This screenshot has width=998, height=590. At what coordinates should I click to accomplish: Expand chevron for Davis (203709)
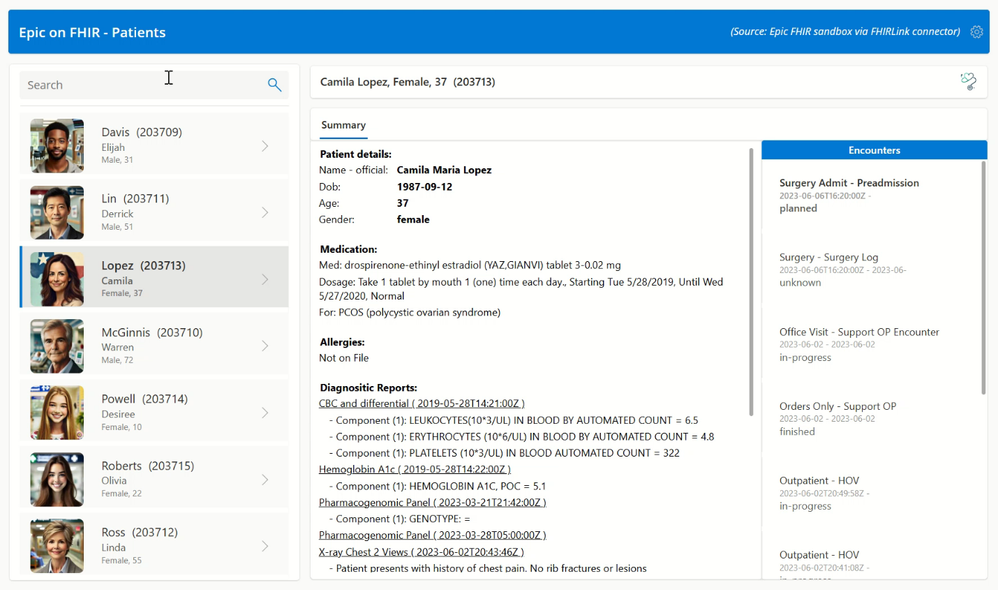(x=265, y=146)
